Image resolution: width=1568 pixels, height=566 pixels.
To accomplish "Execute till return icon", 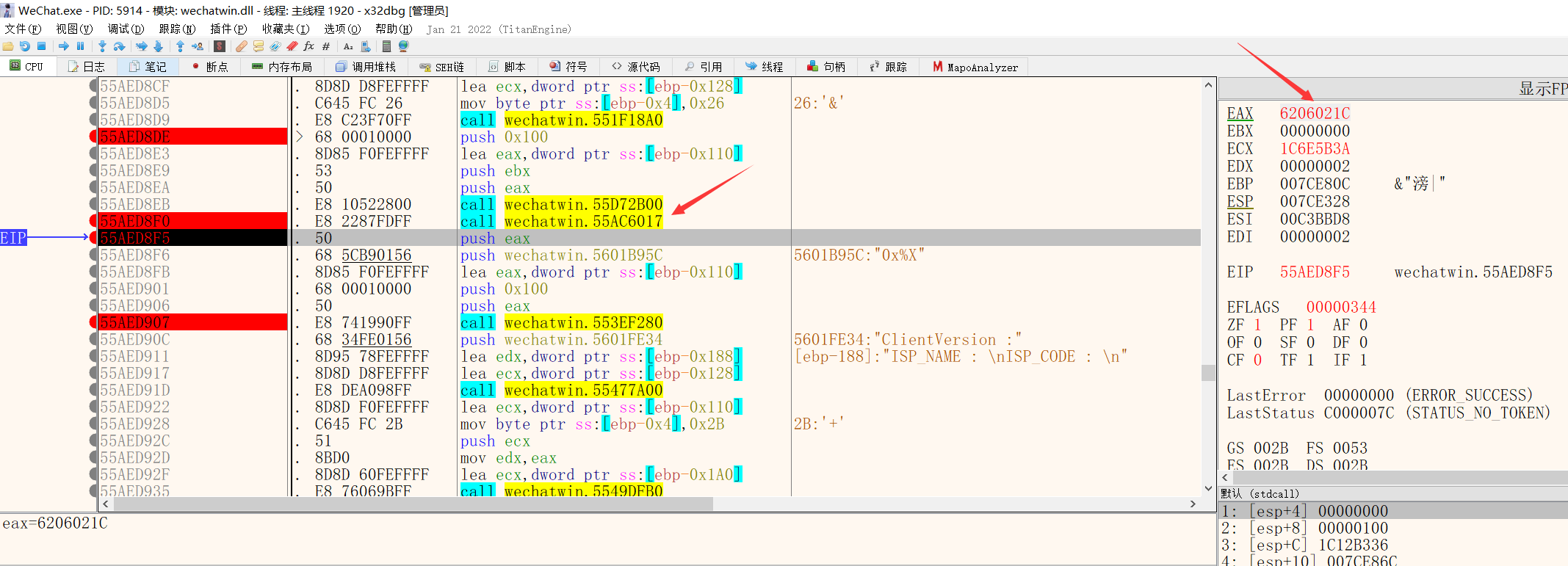I will click(180, 46).
